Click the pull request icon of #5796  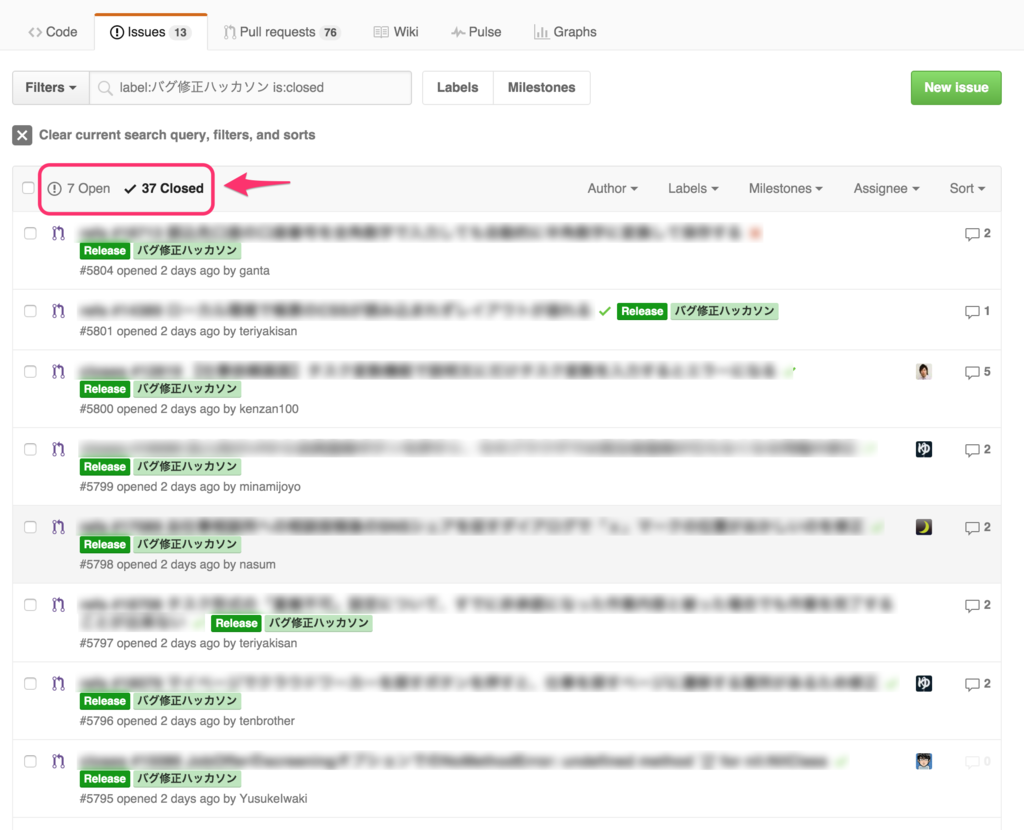(x=59, y=683)
